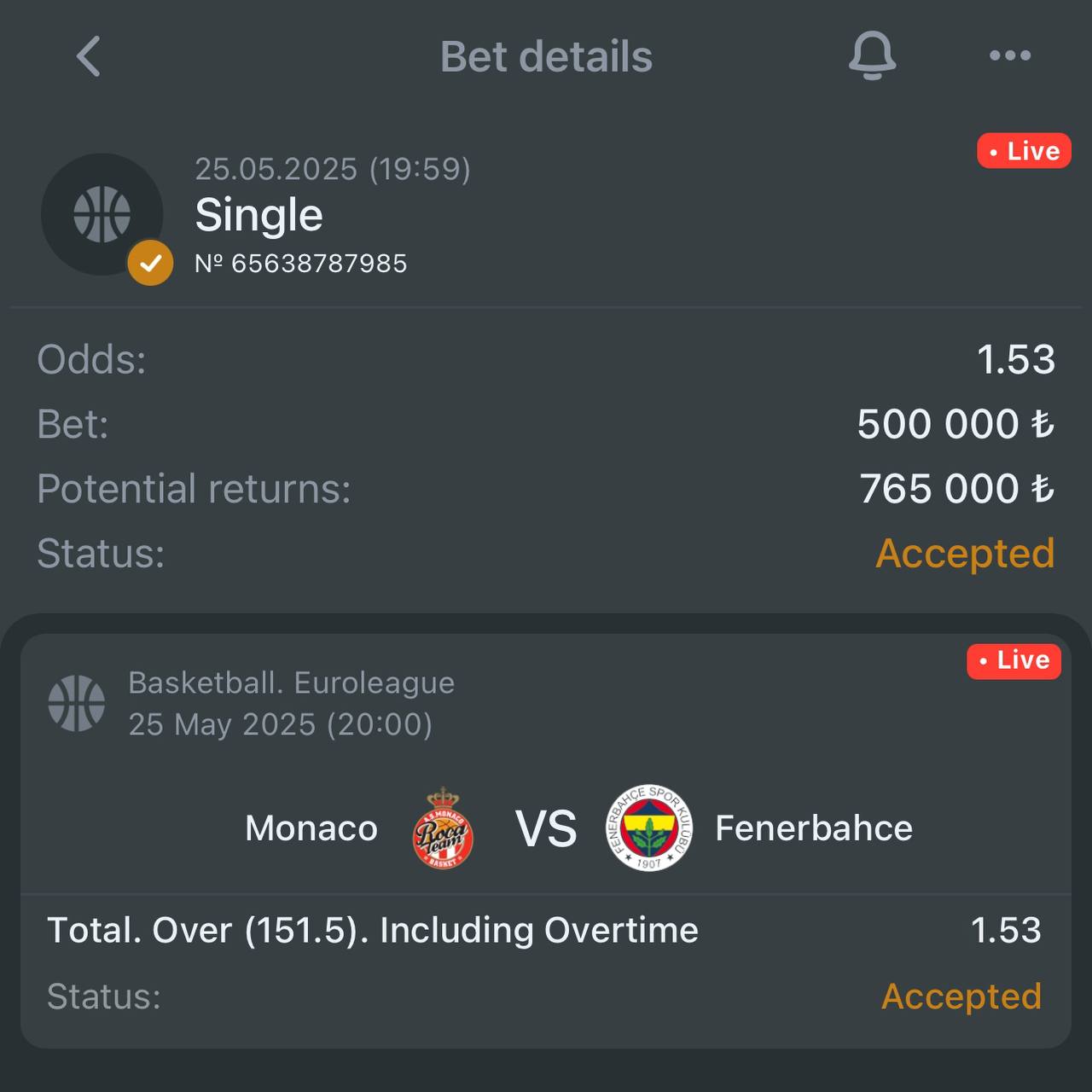Click the Total. Over (151.5) selection row
The width and height of the screenshot is (1092, 1092).
(x=544, y=930)
